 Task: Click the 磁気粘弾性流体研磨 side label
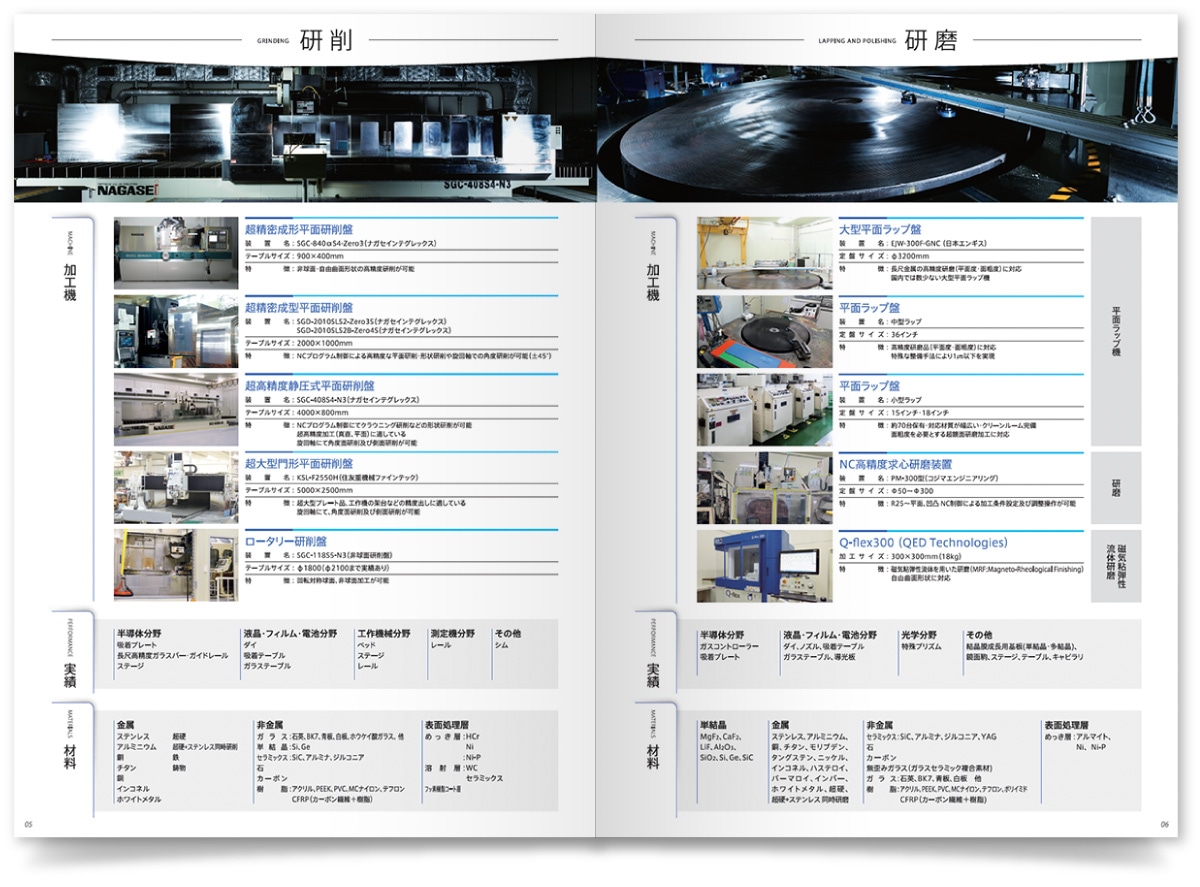coord(1116,566)
